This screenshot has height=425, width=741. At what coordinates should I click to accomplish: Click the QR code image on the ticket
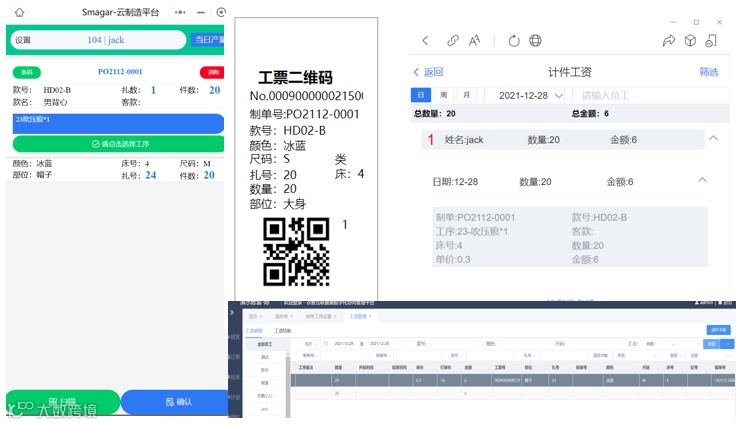click(296, 252)
